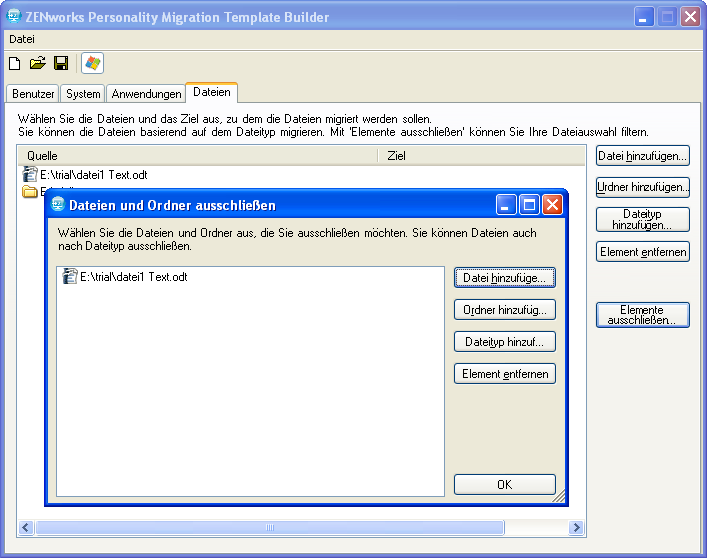707x558 pixels.
Task: Select datei1 Text.odt in exclude dialog list
Action: tap(133, 277)
